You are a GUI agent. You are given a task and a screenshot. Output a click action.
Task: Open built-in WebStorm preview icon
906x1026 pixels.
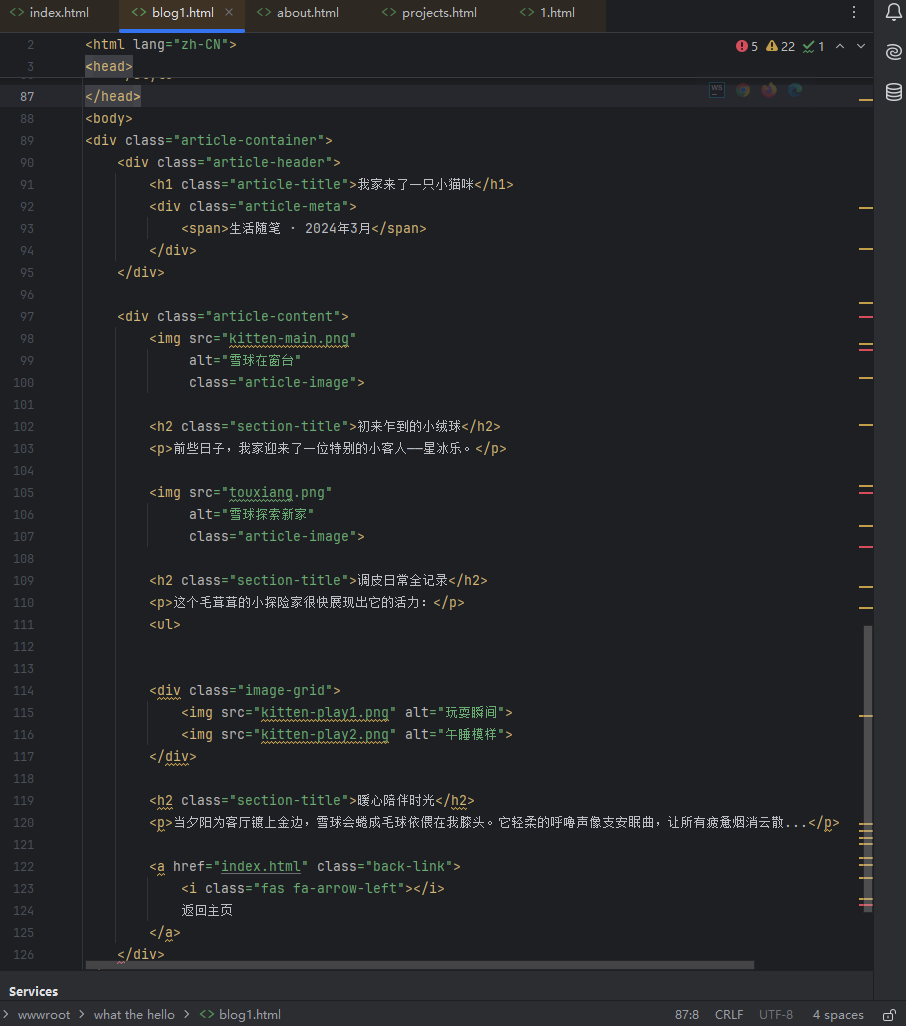[717, 90]
